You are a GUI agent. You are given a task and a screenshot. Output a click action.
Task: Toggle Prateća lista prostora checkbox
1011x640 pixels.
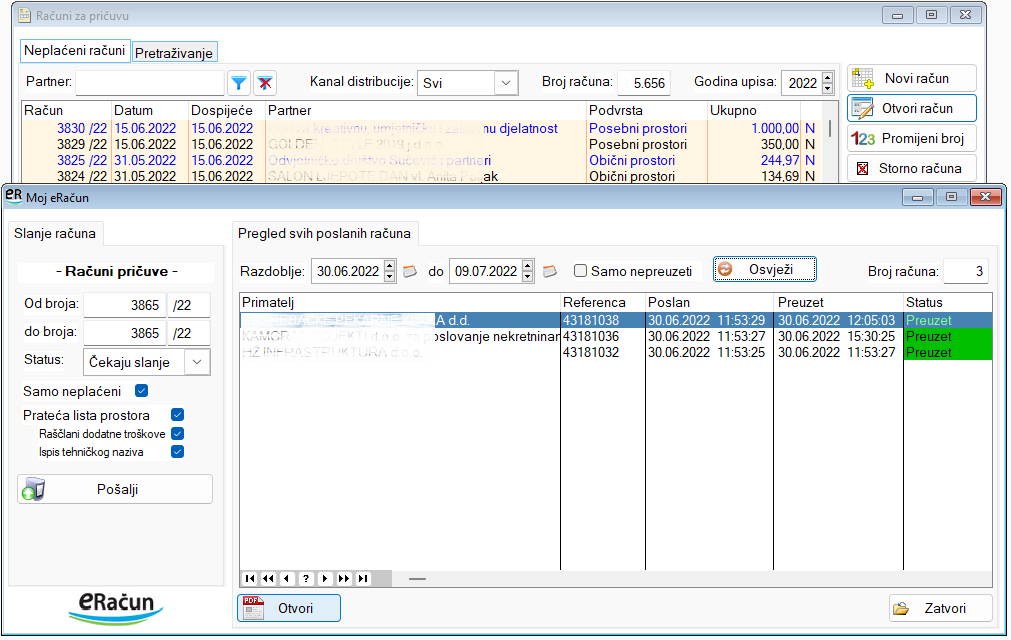(177, 415)
